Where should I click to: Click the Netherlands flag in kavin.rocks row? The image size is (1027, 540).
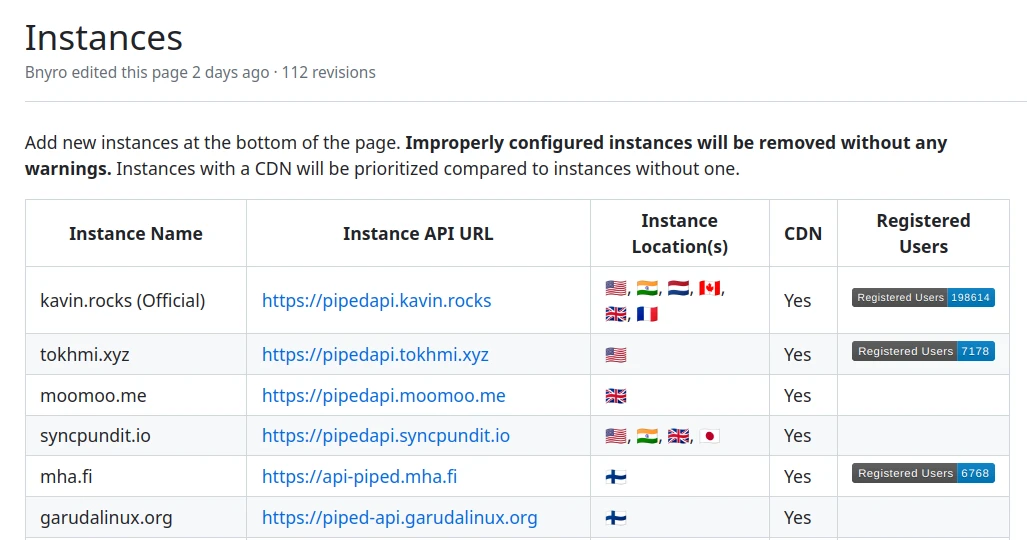(678, 288)
